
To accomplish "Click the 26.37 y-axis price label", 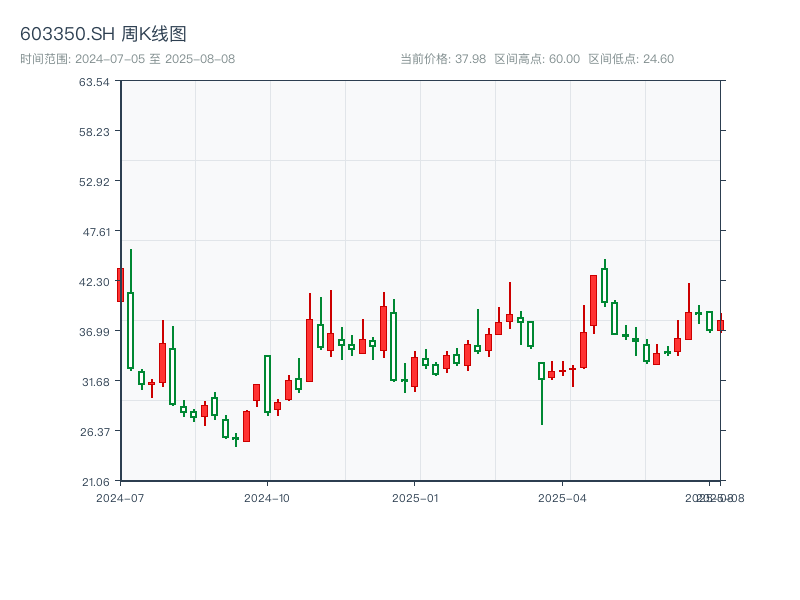I will pos(93,431).
